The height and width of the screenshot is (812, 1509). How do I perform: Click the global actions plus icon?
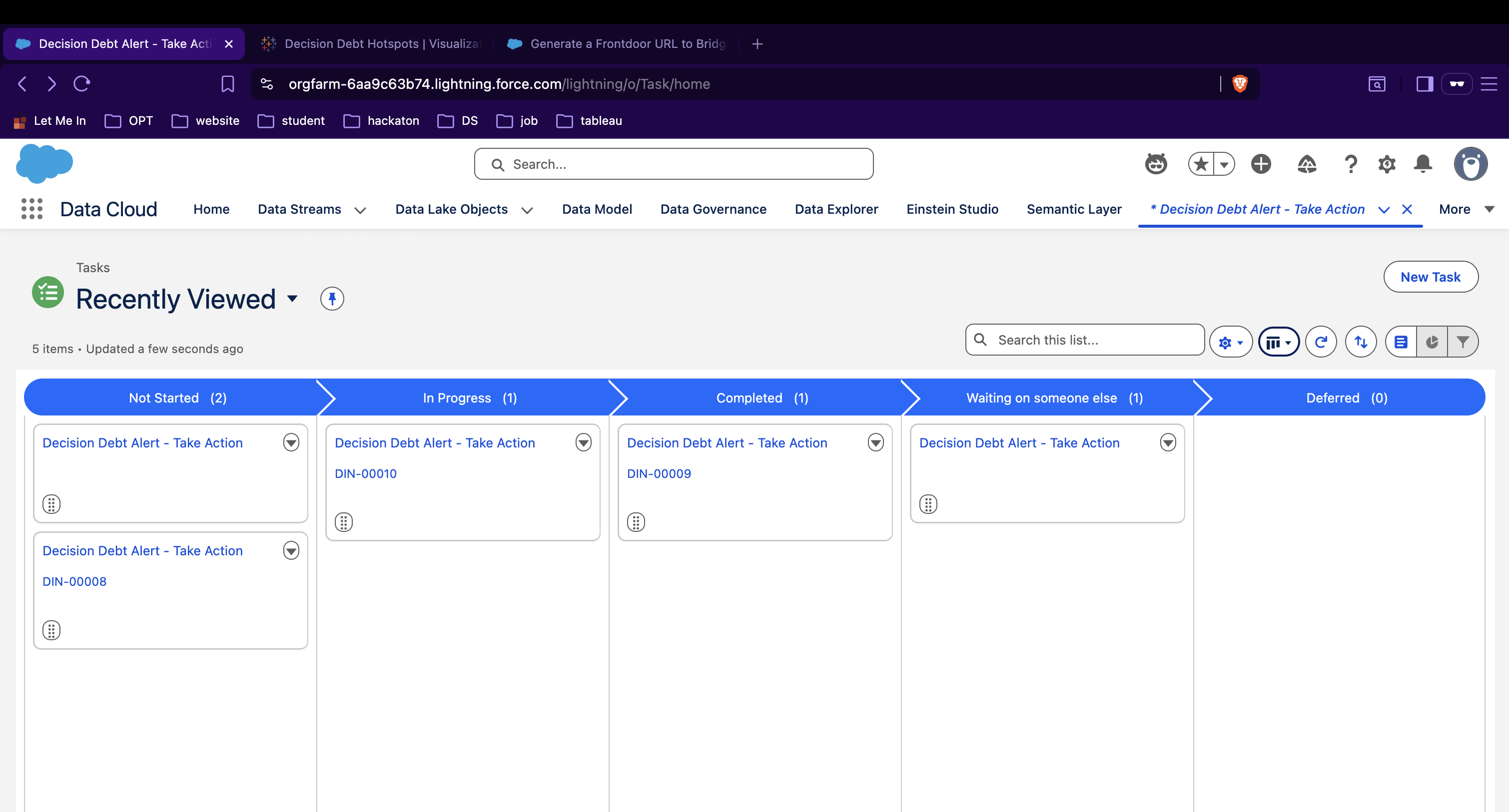(x=1261, y=164)
